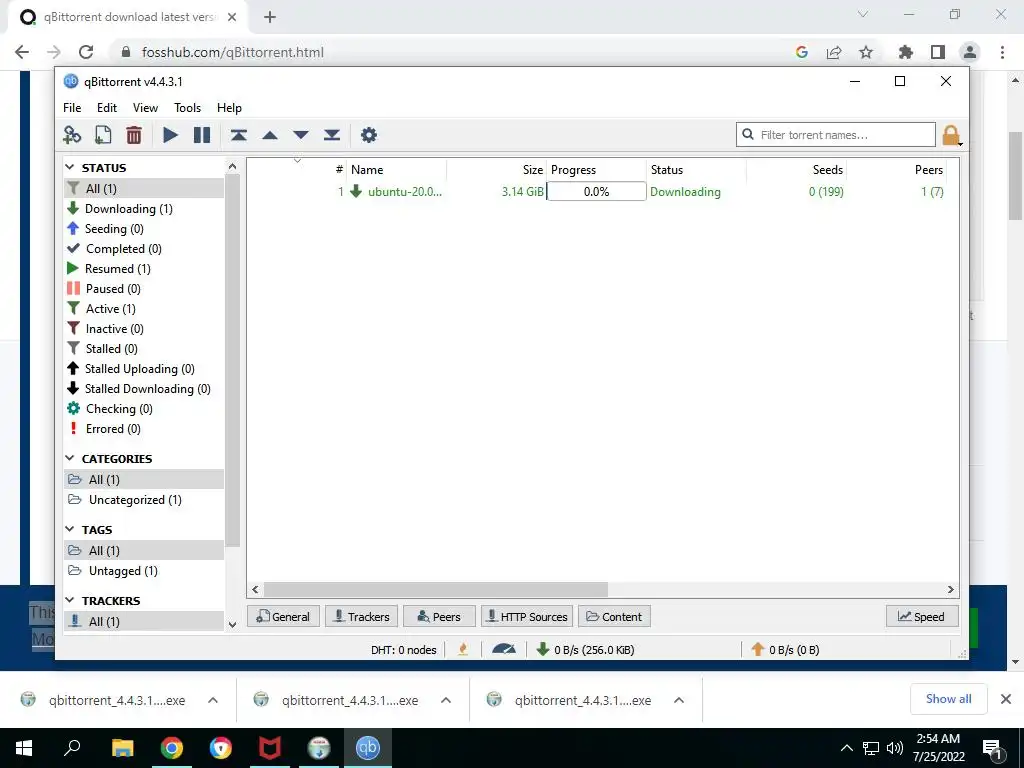Open File Explorer from the taskbar
The image size is (1024, 768).
pos(123,748)
